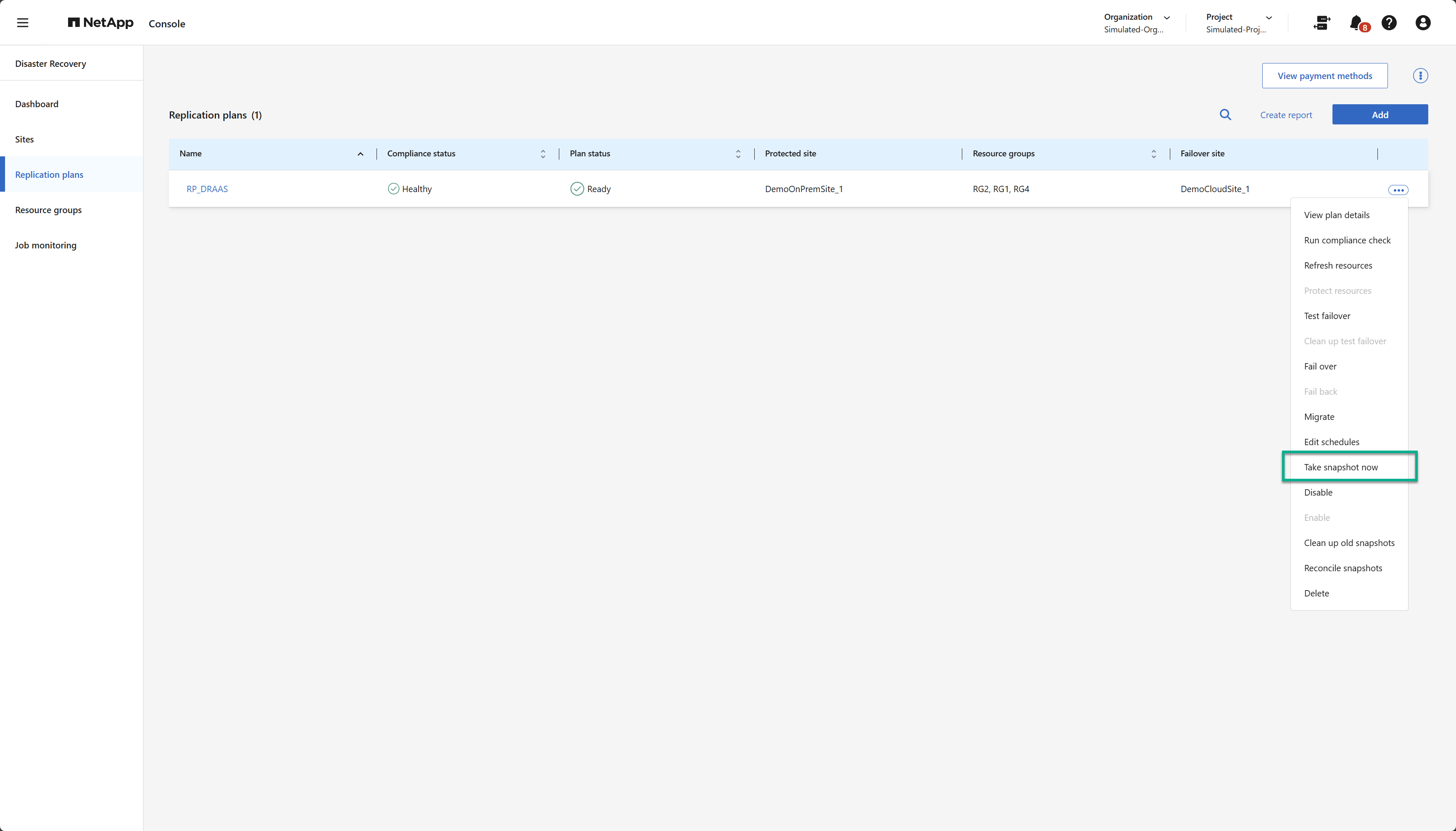Open the hamburger navigation menu
This screenshot has height=831, width=1456.
point(22,23)
